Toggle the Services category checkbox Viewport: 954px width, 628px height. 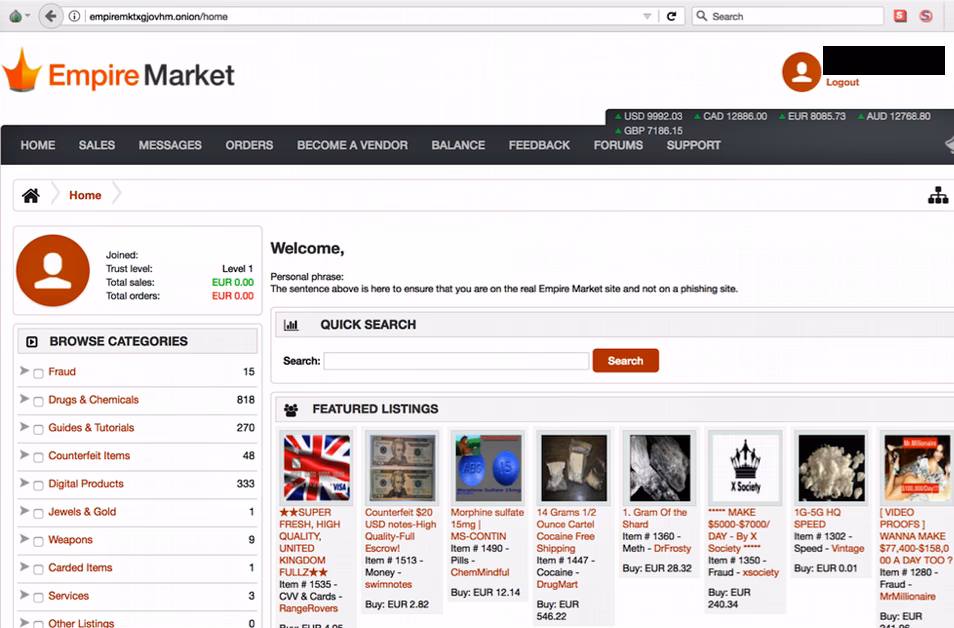pyautogui.click(x=38, y=597)
